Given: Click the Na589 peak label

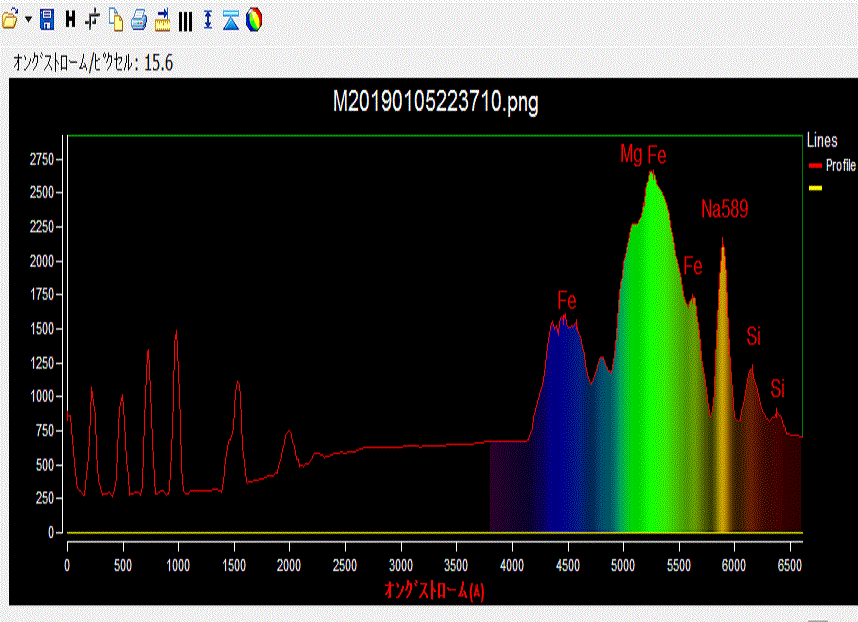Looking at the screenshot, I should [x=724, y=210].
